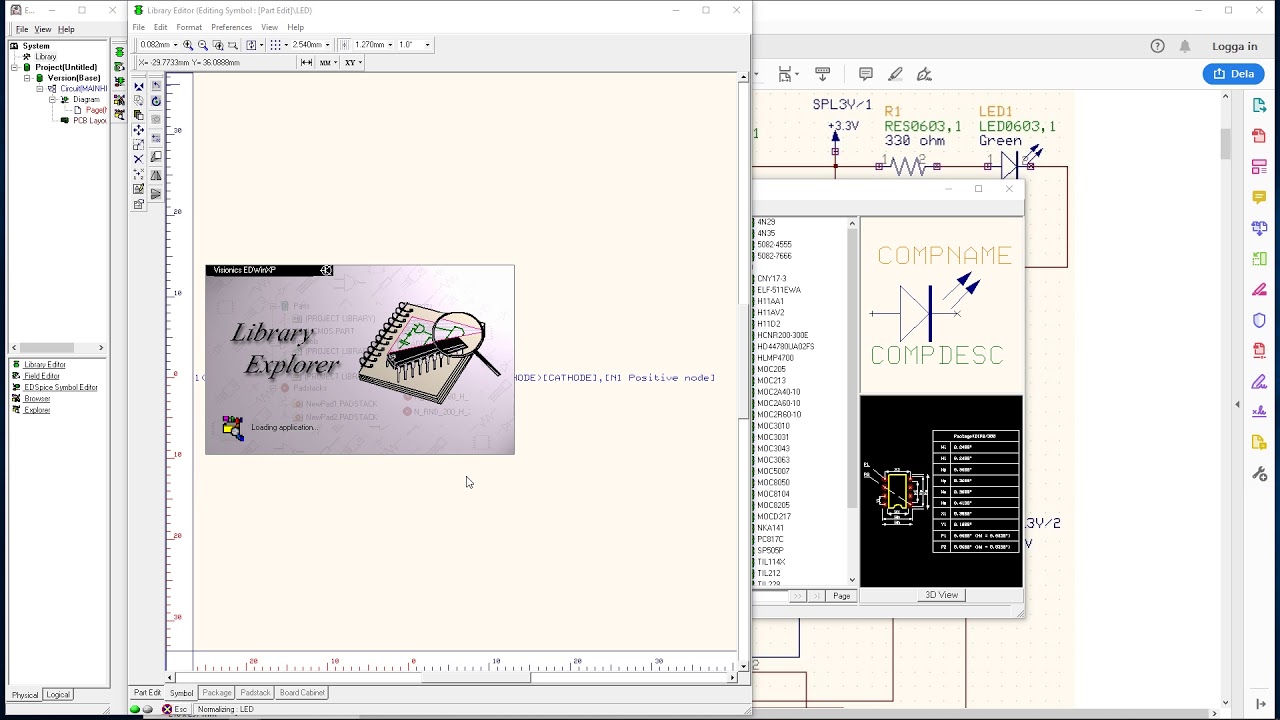Switch to the Package tab
Image resolution: width=1280 pixels, height=720 pixels.
click(217, 692)
